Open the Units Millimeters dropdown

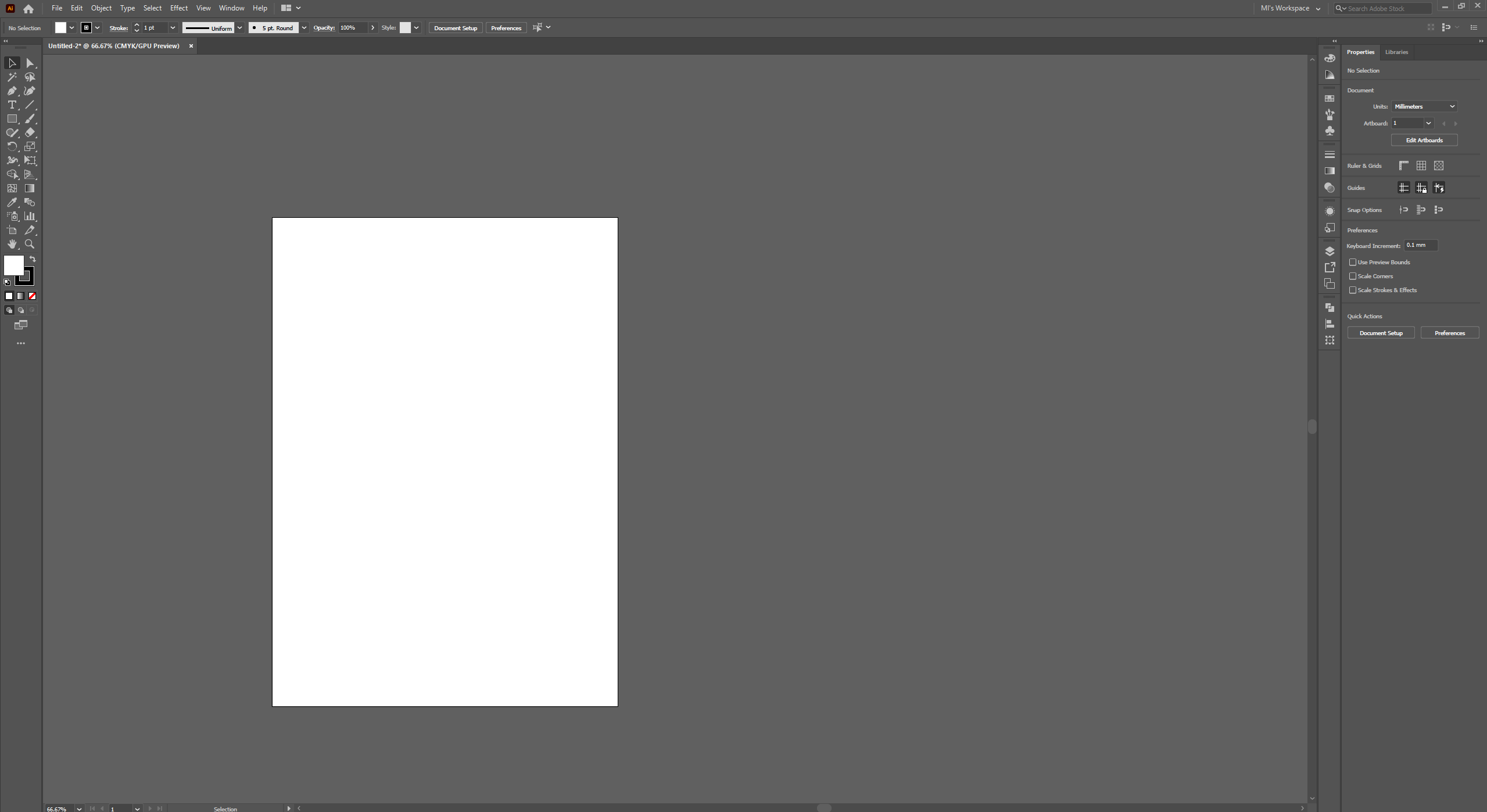tap(1424, 106)
